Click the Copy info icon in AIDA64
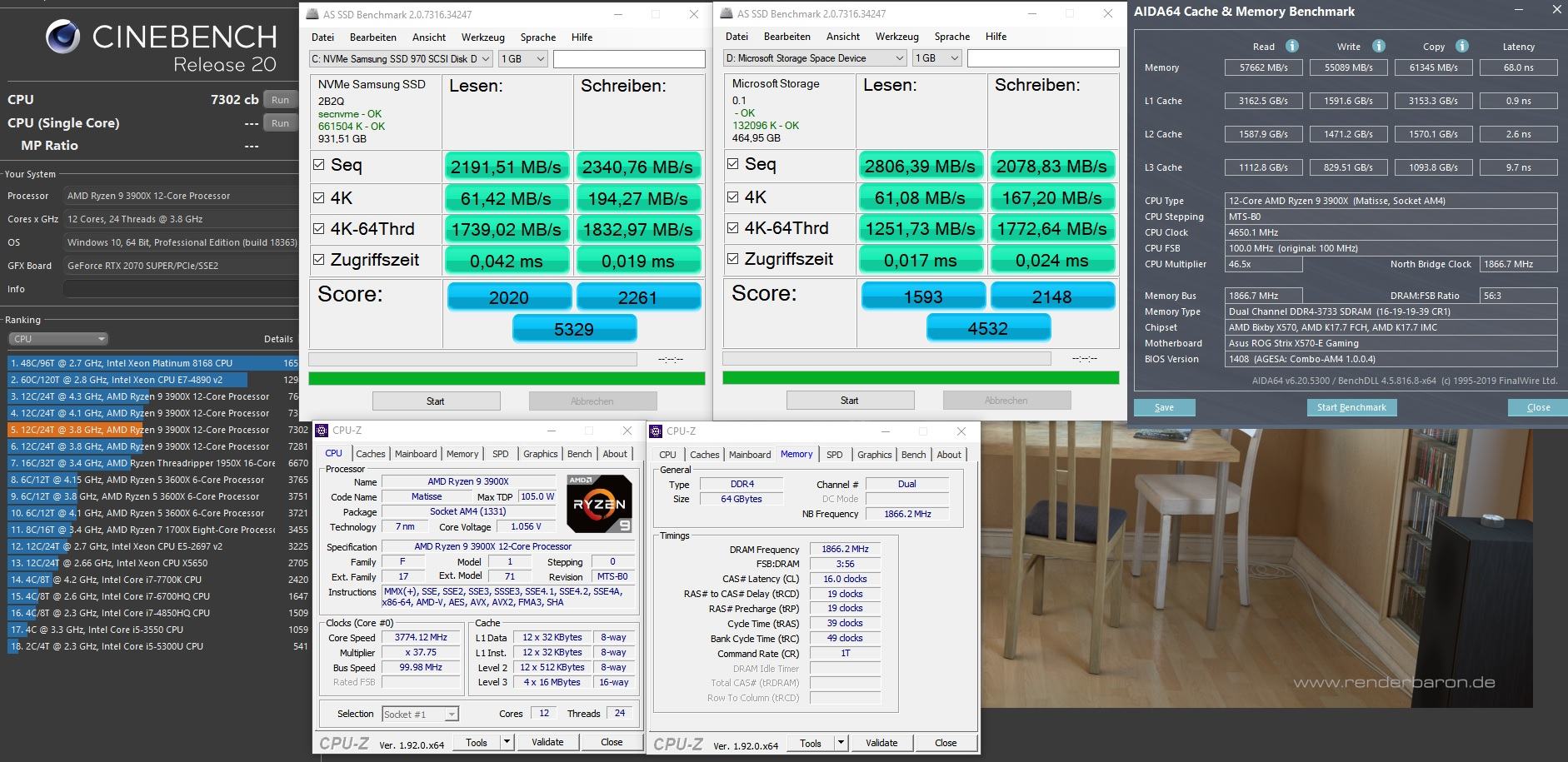 point(1462,46)
